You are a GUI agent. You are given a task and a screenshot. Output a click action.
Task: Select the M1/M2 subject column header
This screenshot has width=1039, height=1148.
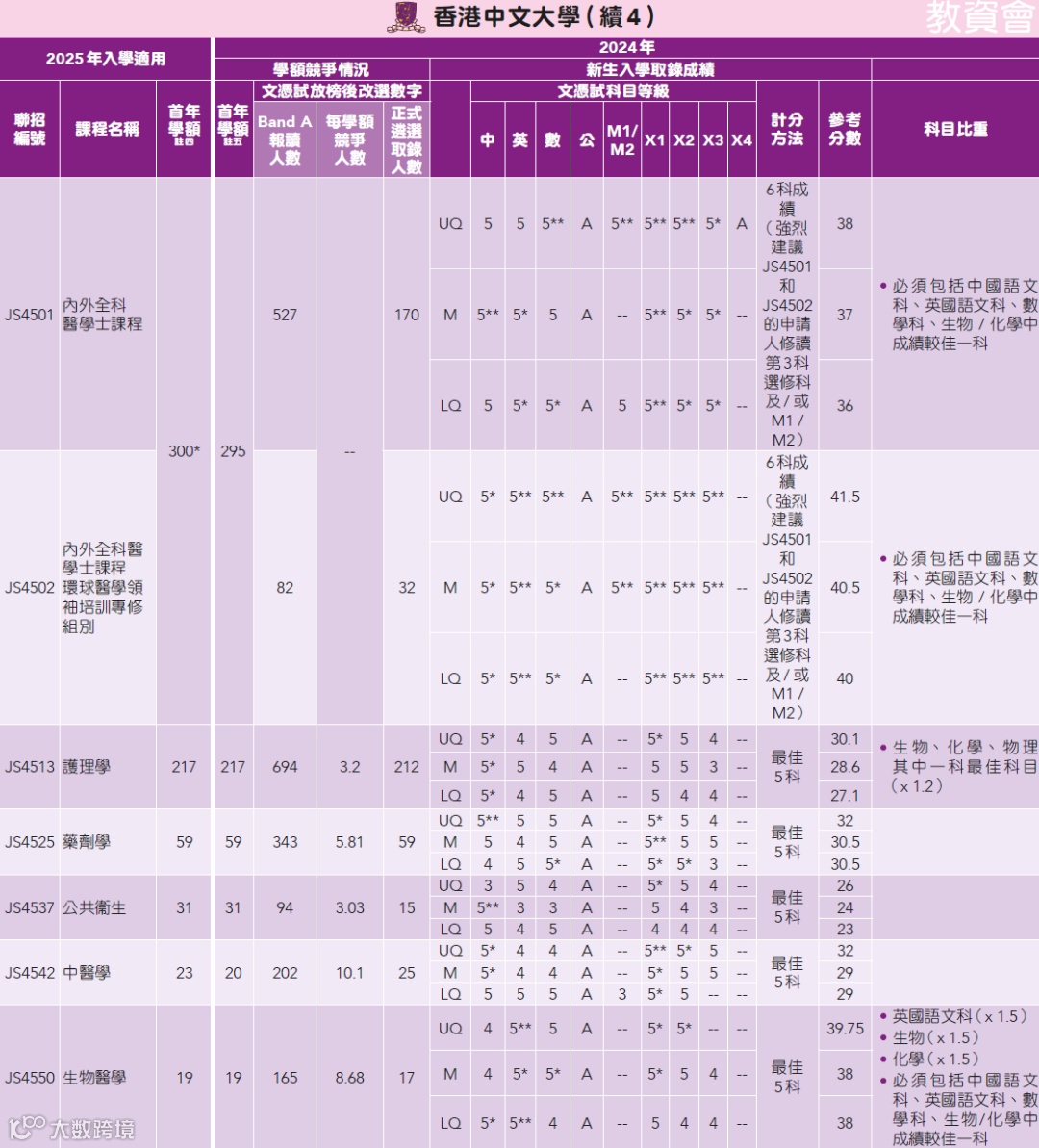click(x=621, y=140)
